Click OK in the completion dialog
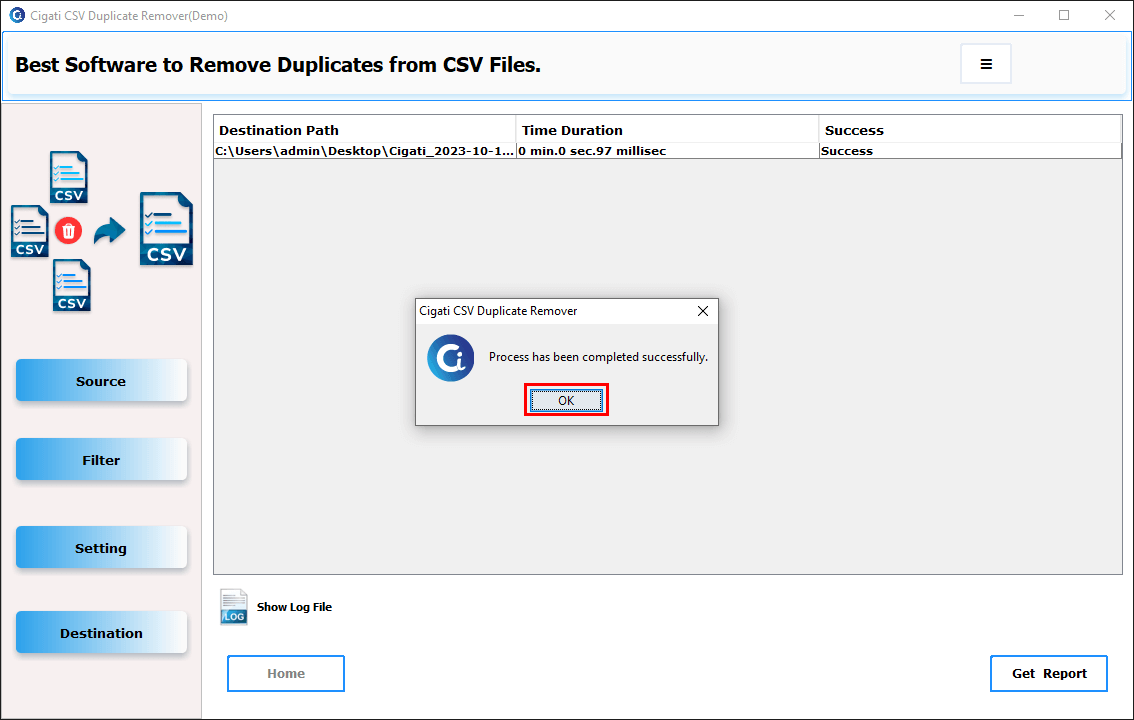This screenshot has height=720, width=1134. (566, 400)
